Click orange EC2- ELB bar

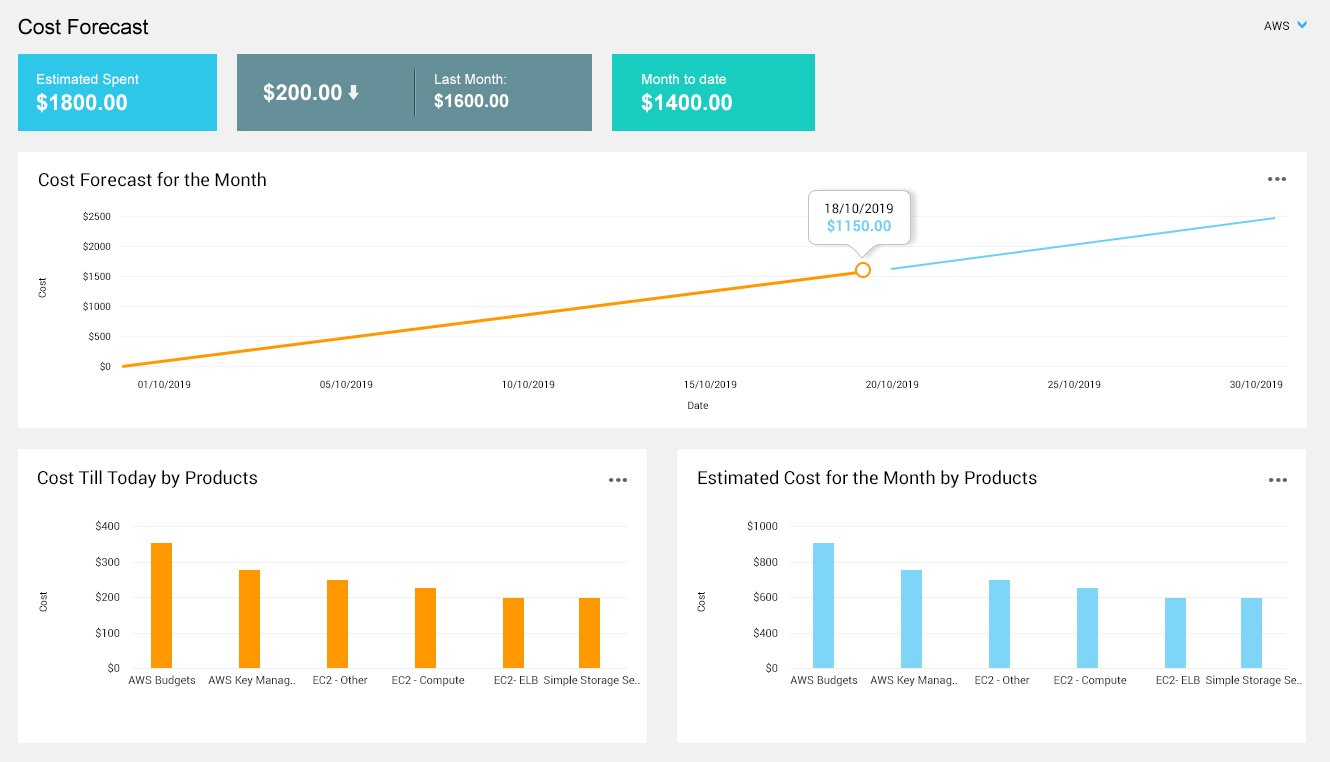(513, 633)
